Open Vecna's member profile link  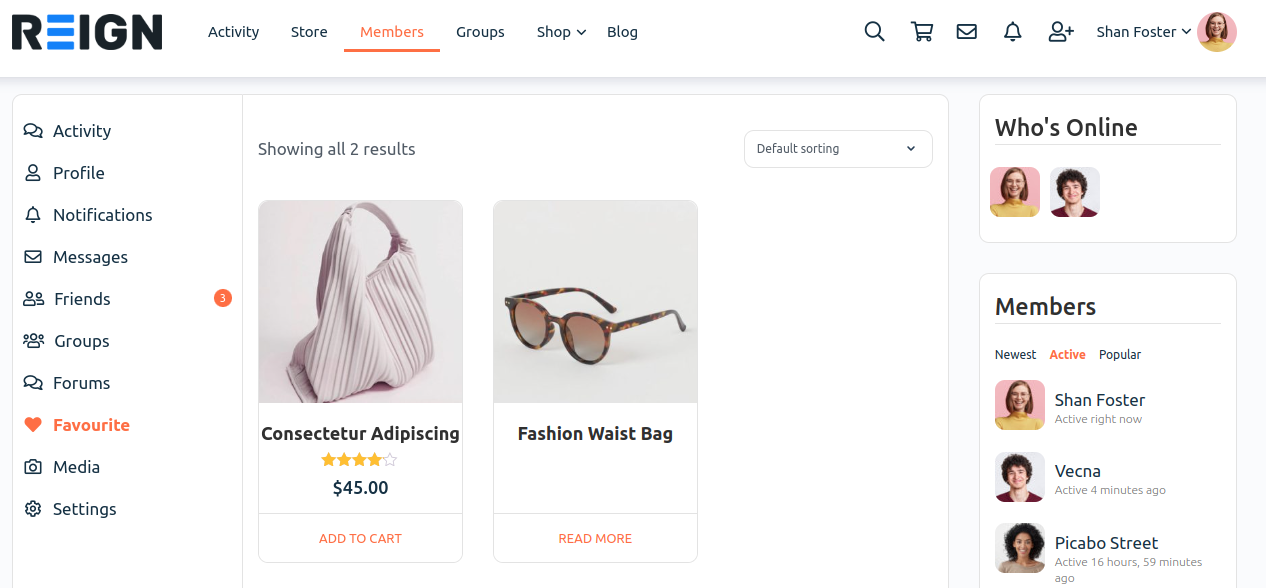click(x=1077, y=471)
